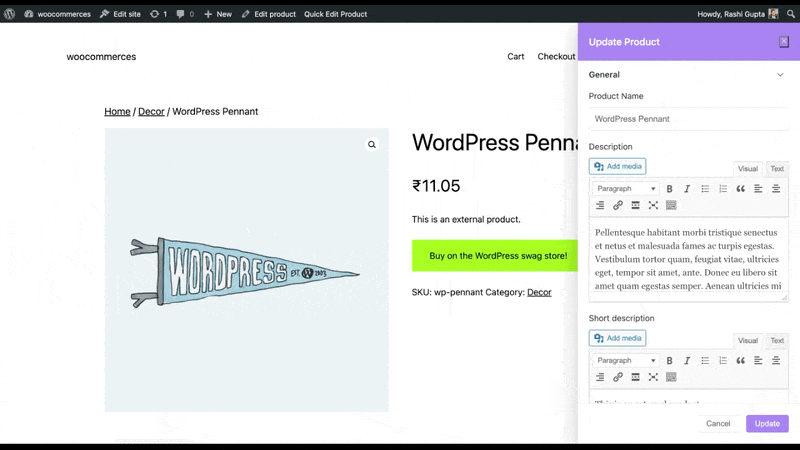The width and height of the screenshot is (800, 450).
Task: Toggle fullscreen in Short description editor
Action: [653, 377]
